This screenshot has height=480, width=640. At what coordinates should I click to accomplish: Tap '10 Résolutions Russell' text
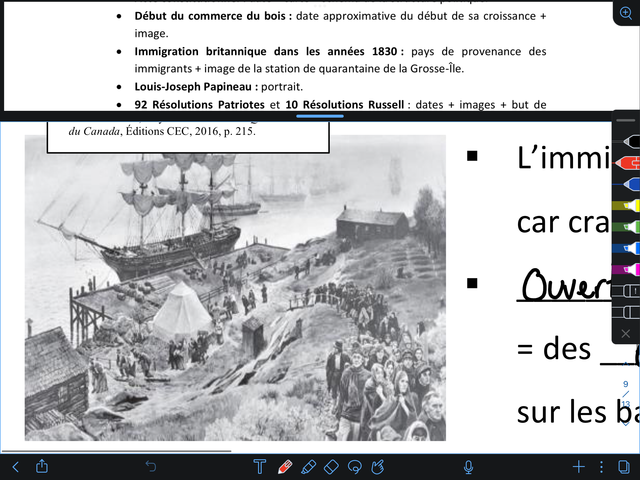[344, 105]
